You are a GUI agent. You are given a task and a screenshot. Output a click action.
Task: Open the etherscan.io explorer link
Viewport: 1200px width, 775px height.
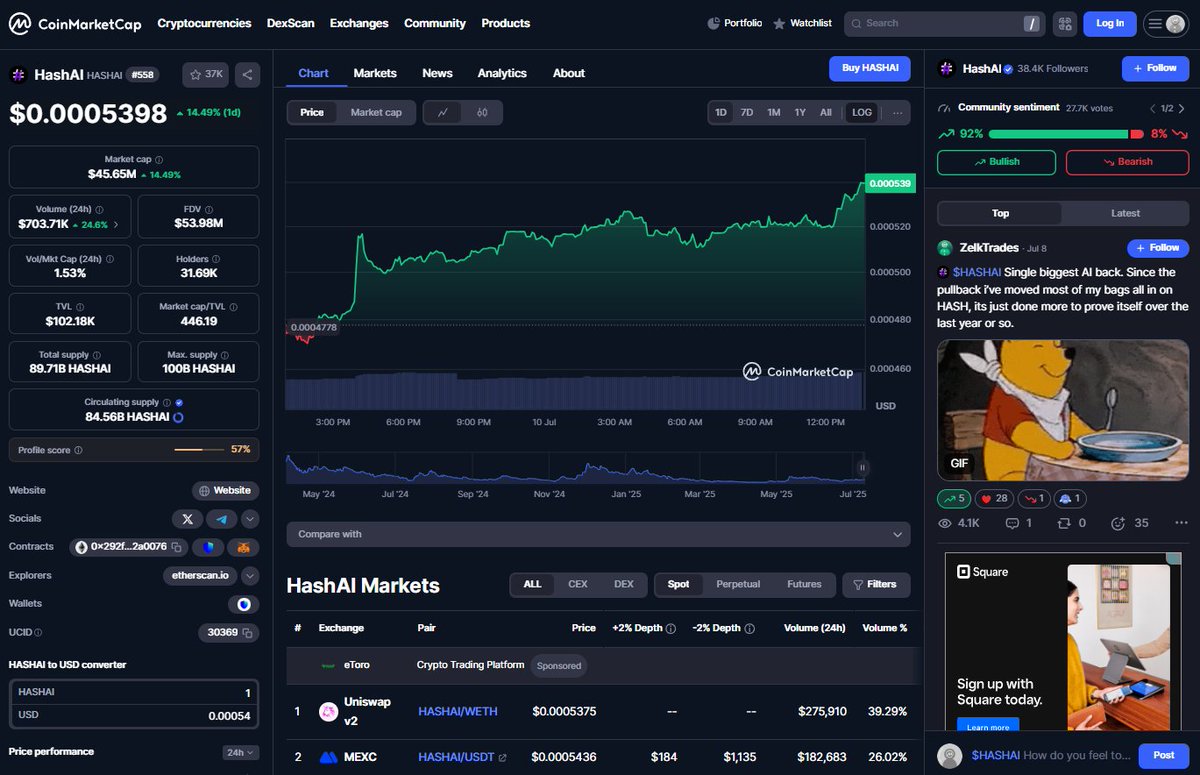[x=200, y=575]
